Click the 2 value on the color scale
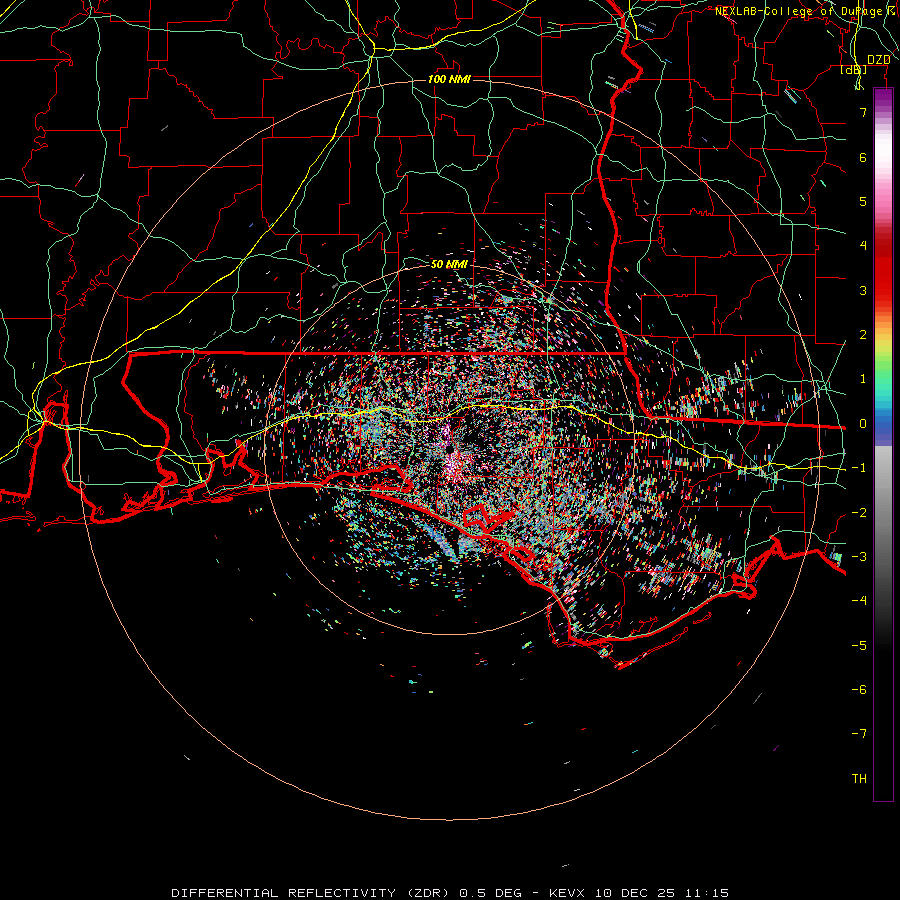This screenshot has width=900, height=900. pyautogui.click(x=863, y=335)
